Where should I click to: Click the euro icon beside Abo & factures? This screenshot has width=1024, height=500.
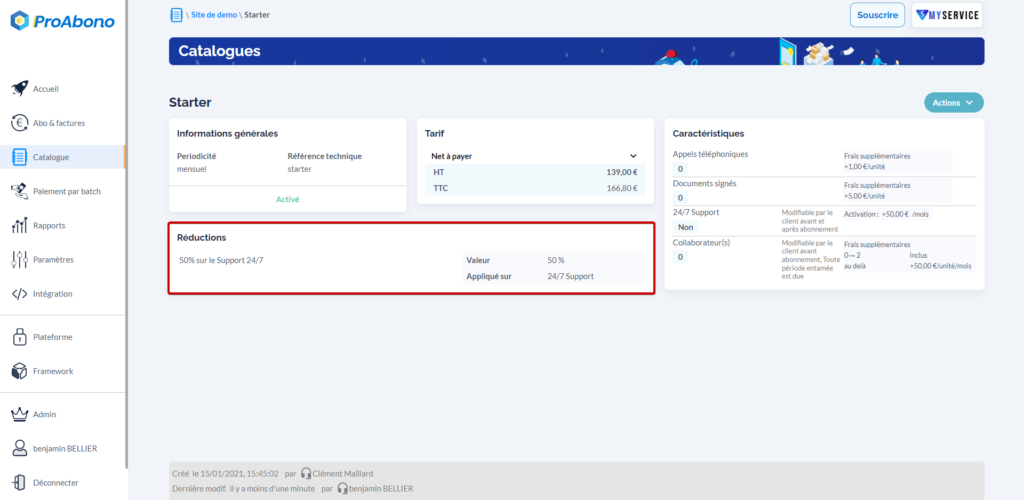coord(20,123)
